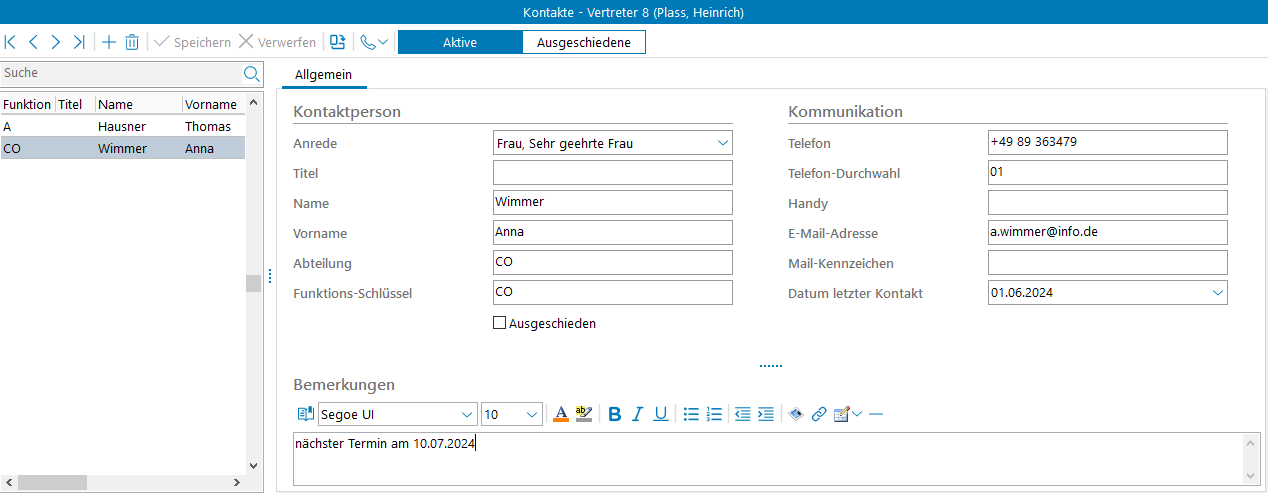Open the Datum letzter Kontakt date picker

click(x=1217, y=293)
